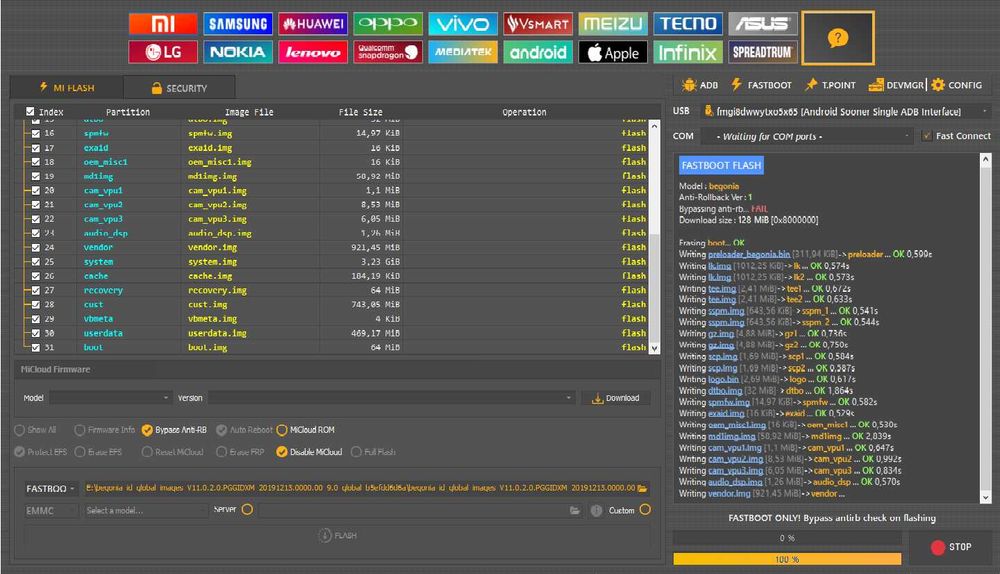Image resolution: width=1000 pixels, height=574 pixels.
Task: Open the dtbo.img log link
Action: pyautogui.click(x=725, y=390)
